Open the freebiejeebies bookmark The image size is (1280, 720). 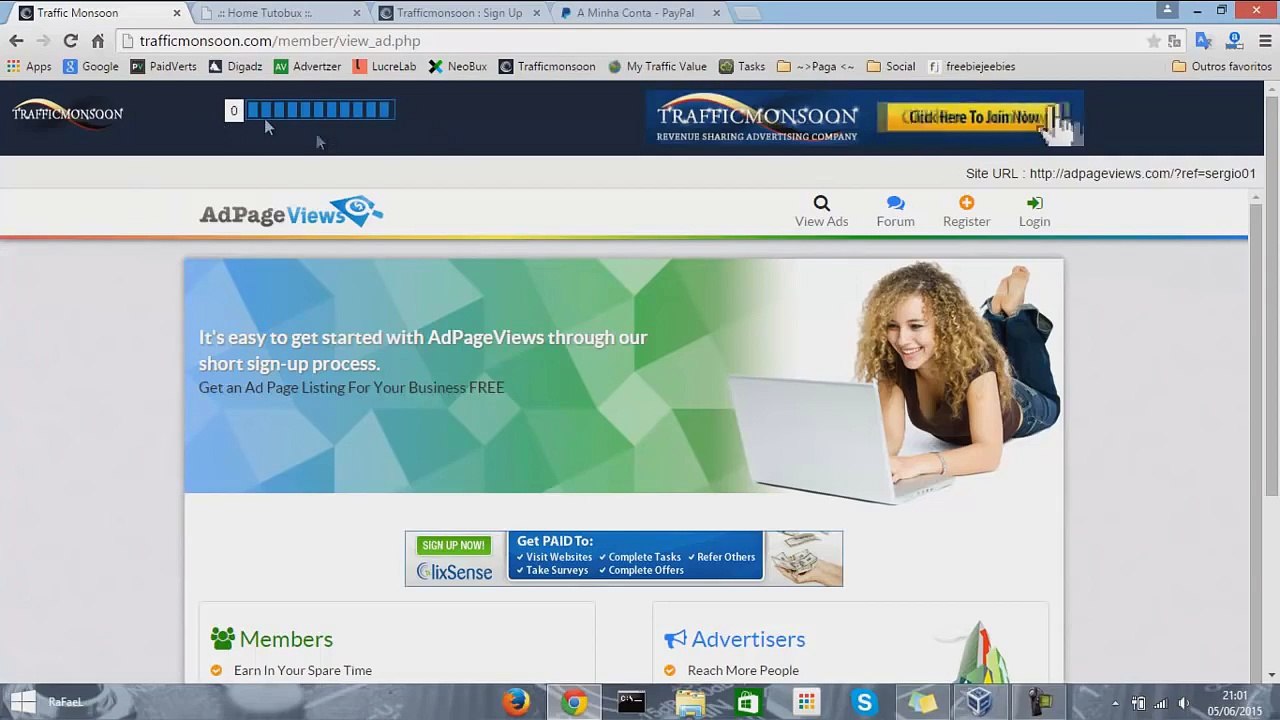[971, 66]
